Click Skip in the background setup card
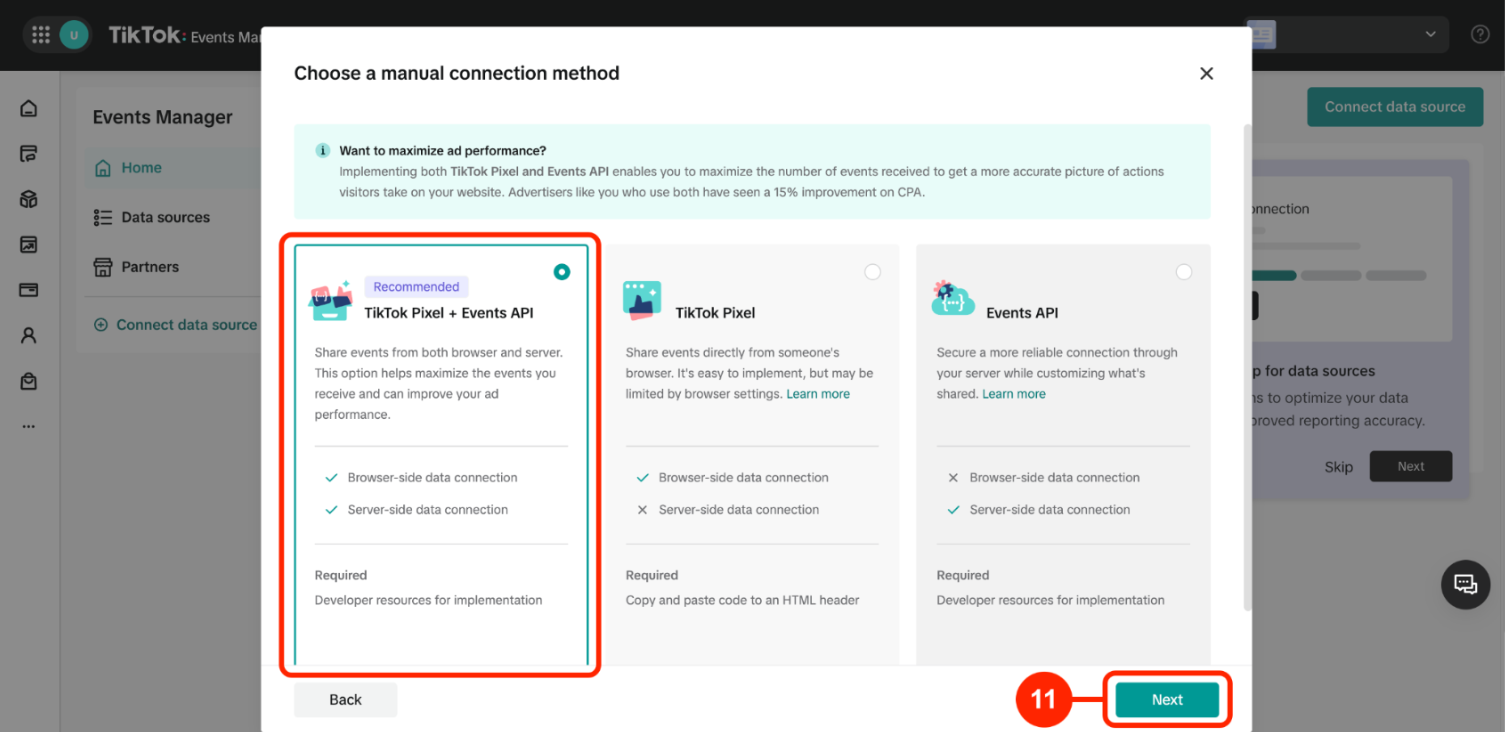Viewport: 1505px width, 732px height. pos(1339,467)
